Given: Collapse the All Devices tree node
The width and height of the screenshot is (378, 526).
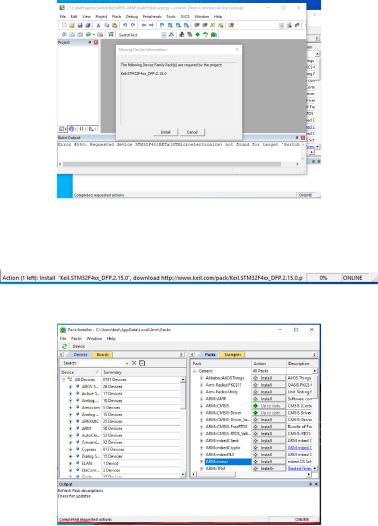Looking at the screenshot, I should click(64, 380).
